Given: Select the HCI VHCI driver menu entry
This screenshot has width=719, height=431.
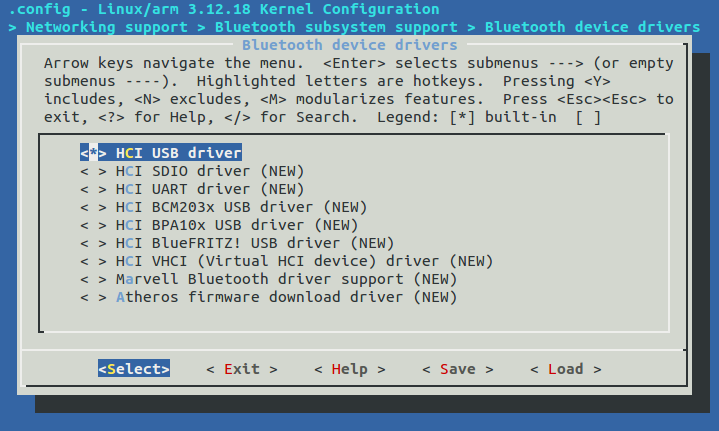Looking at the screenshot, I should coord(304,261).
